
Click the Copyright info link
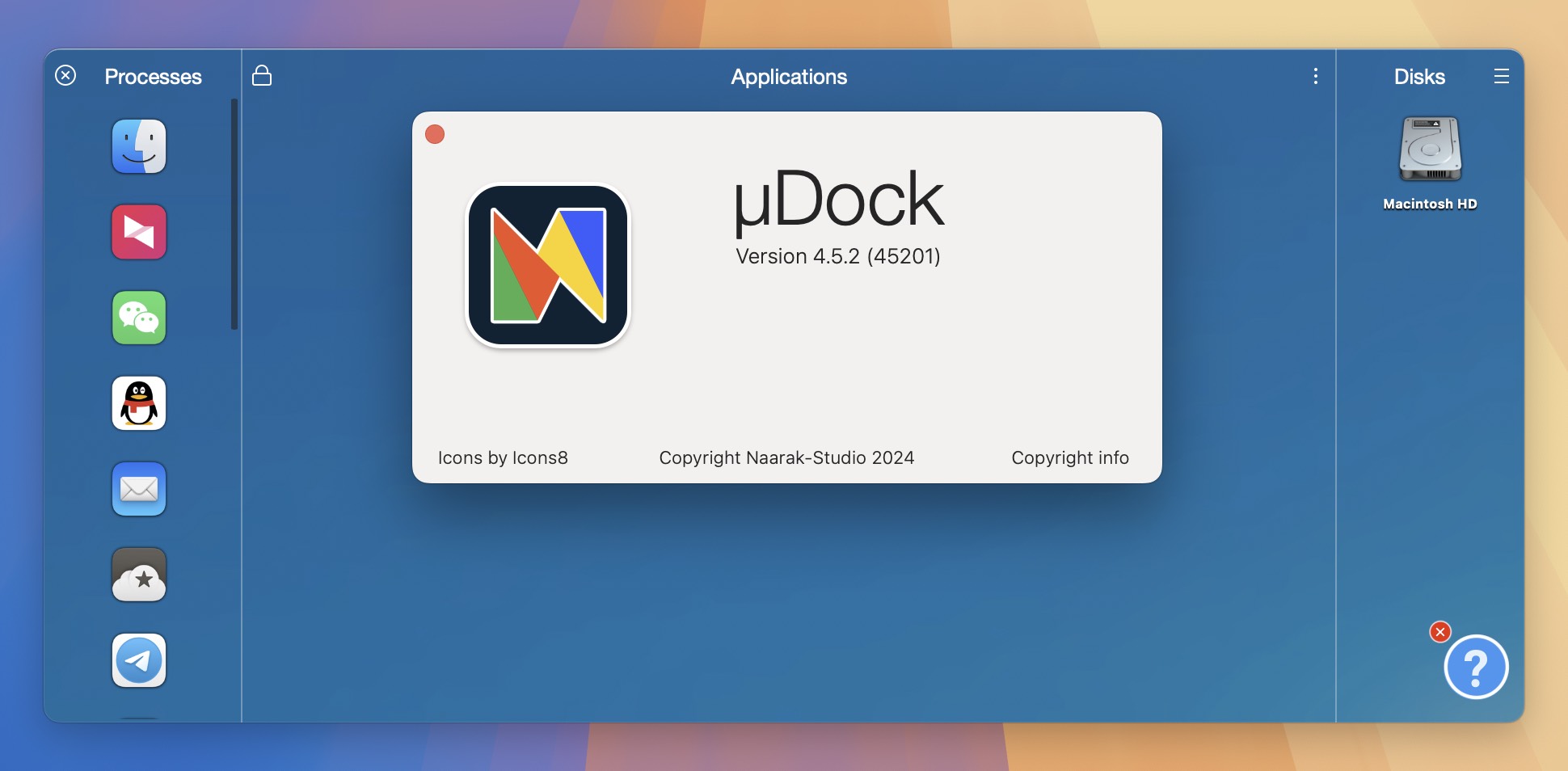click(x=1070, y=457)
